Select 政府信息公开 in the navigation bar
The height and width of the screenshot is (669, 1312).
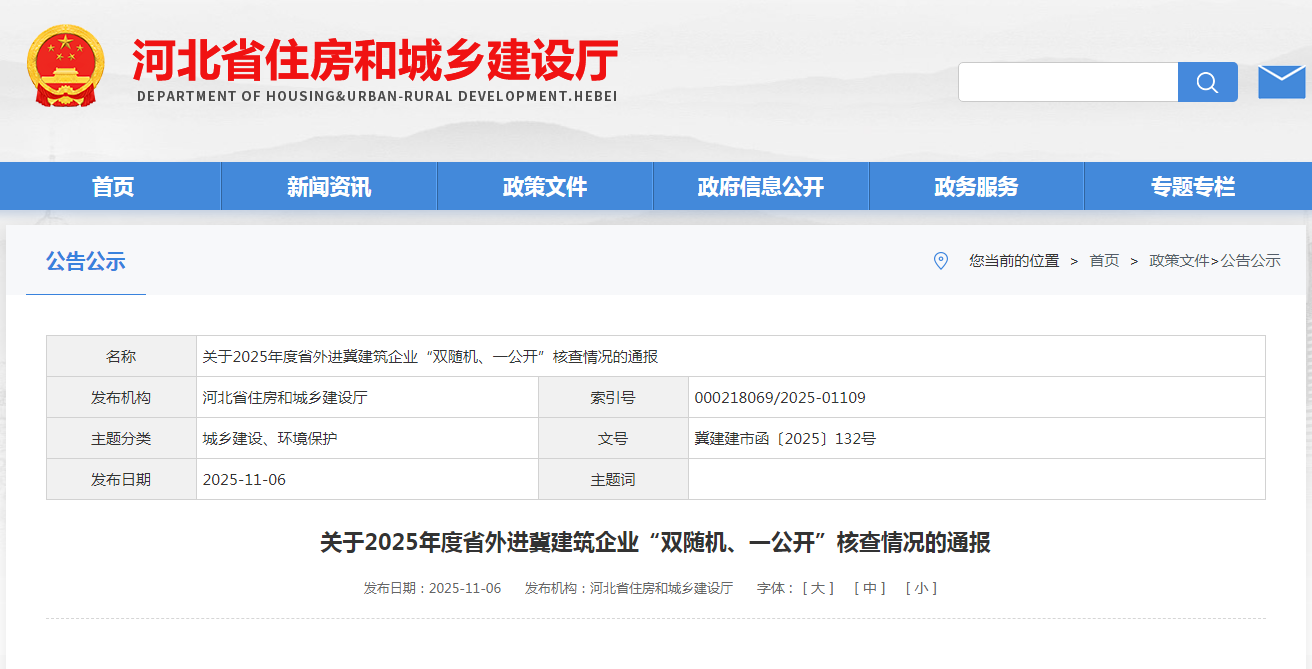[x=761, y=187]
